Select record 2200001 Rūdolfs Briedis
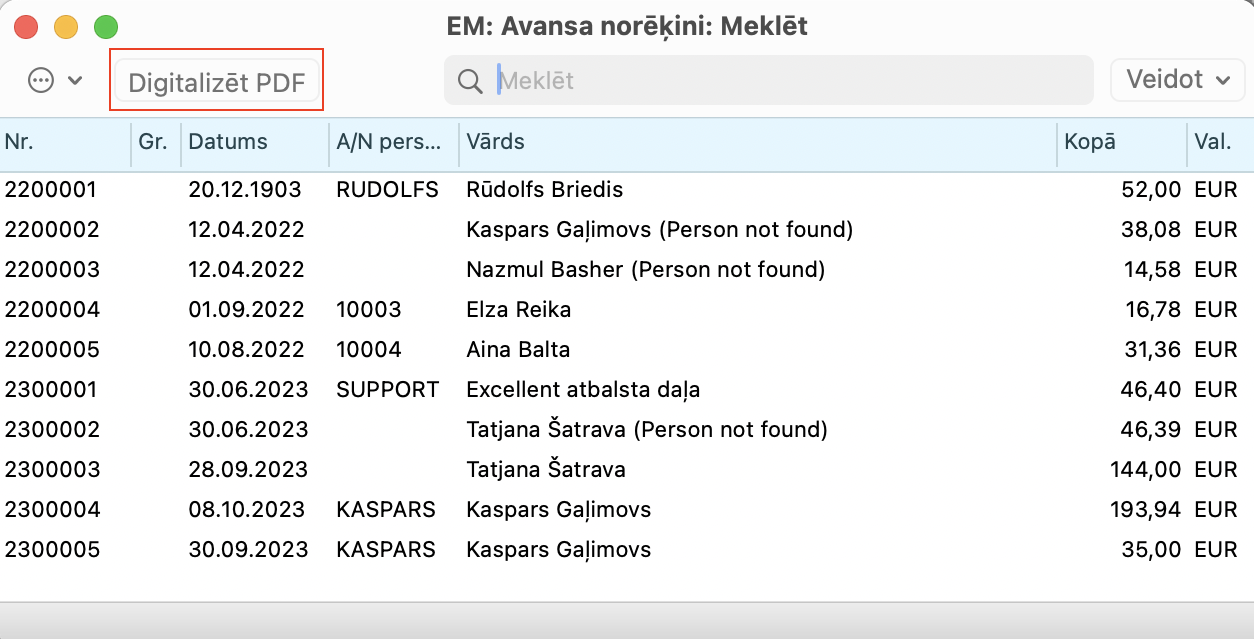Screen dimensions: 1254x639 click(x=545, y=190)
